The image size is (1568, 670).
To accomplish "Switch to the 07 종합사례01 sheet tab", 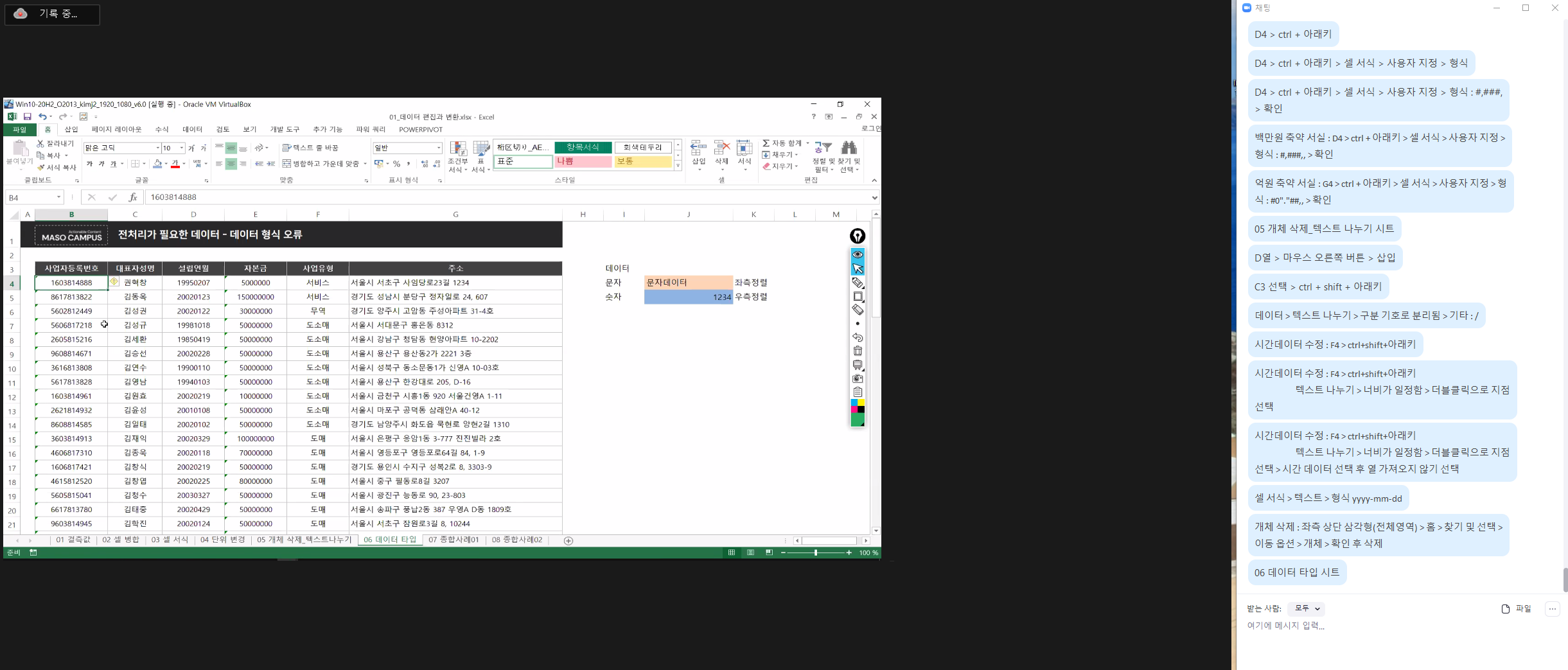I will (x=454, y=540).
